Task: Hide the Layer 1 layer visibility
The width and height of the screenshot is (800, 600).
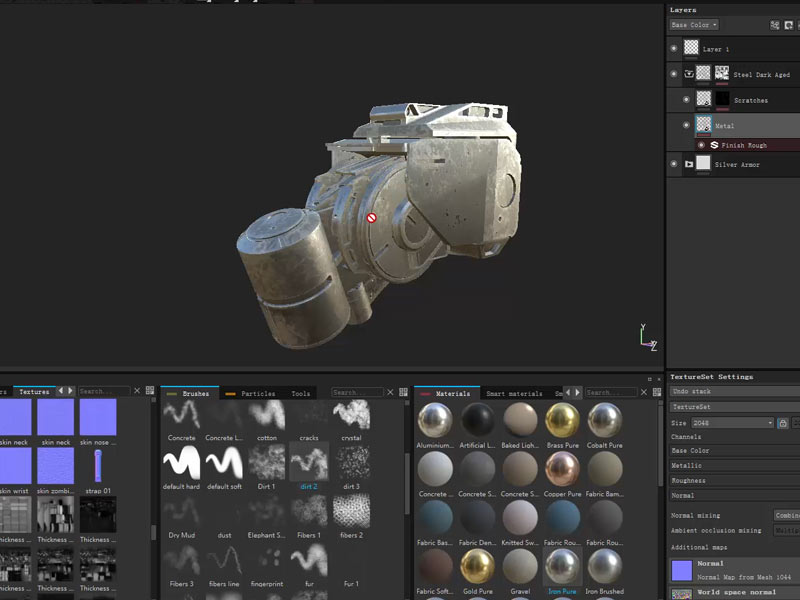Action: click(673, 48)
